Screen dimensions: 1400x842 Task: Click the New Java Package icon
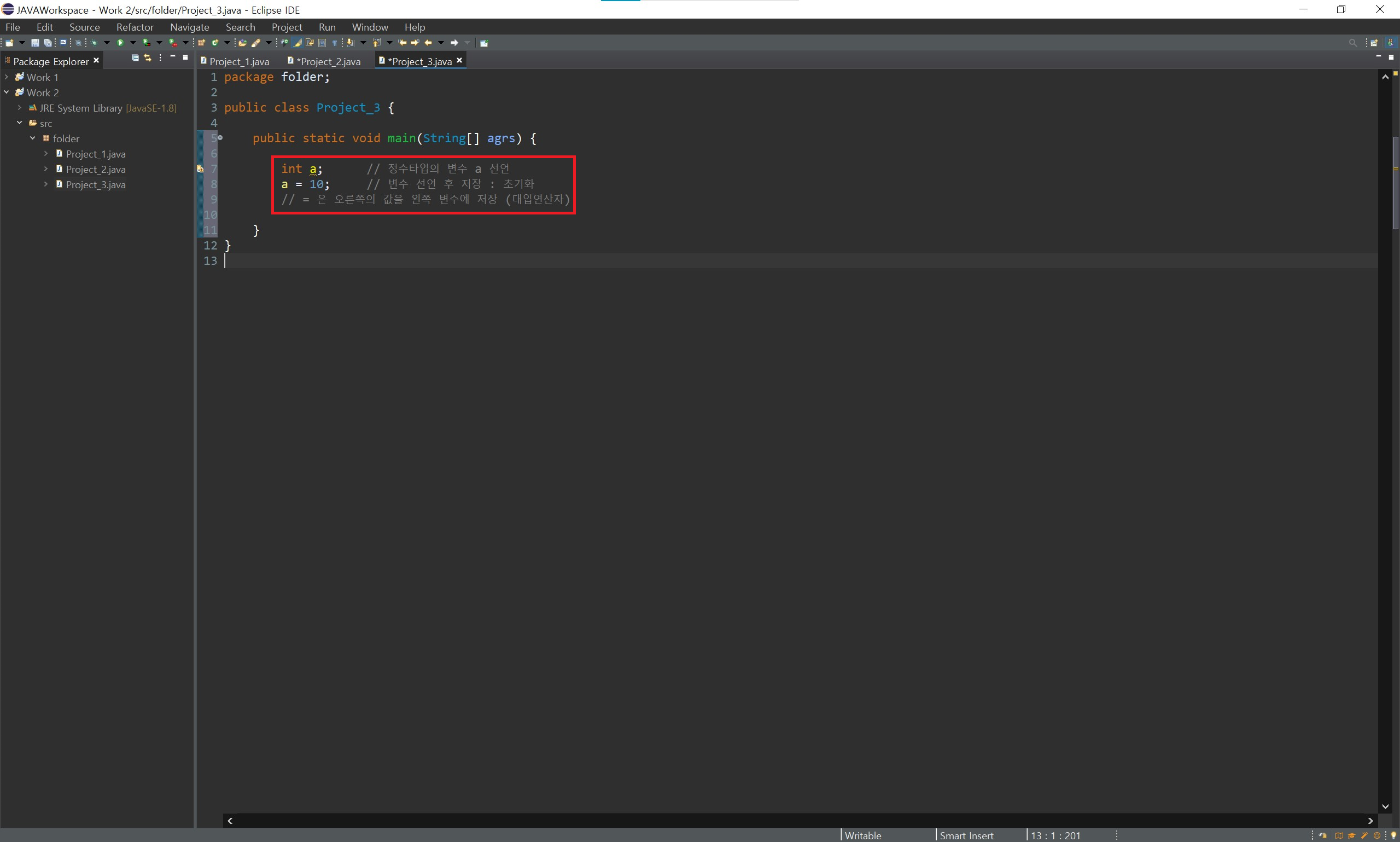pos(201,43)
